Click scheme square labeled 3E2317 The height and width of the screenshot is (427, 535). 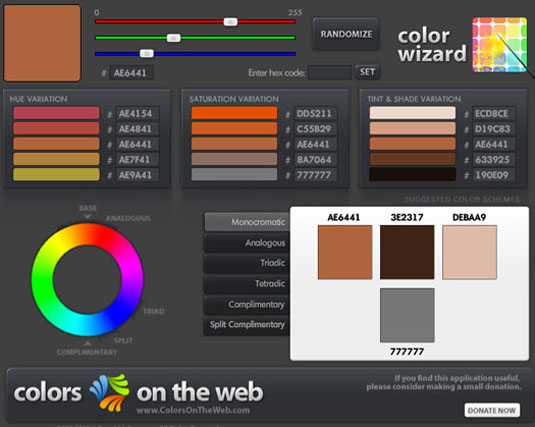[x=407, y=252]
